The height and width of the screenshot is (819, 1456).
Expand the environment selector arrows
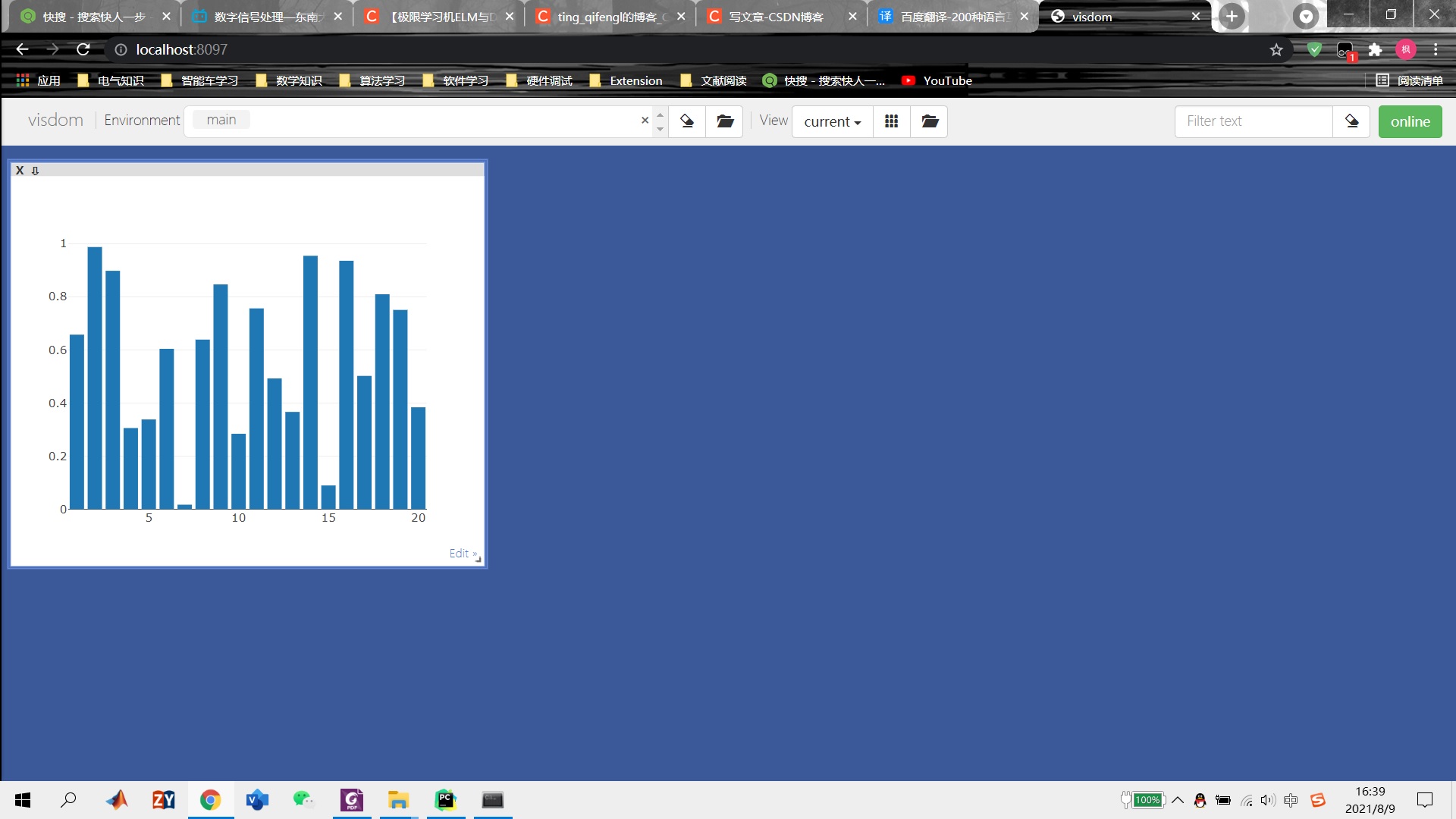coord(660,121)
